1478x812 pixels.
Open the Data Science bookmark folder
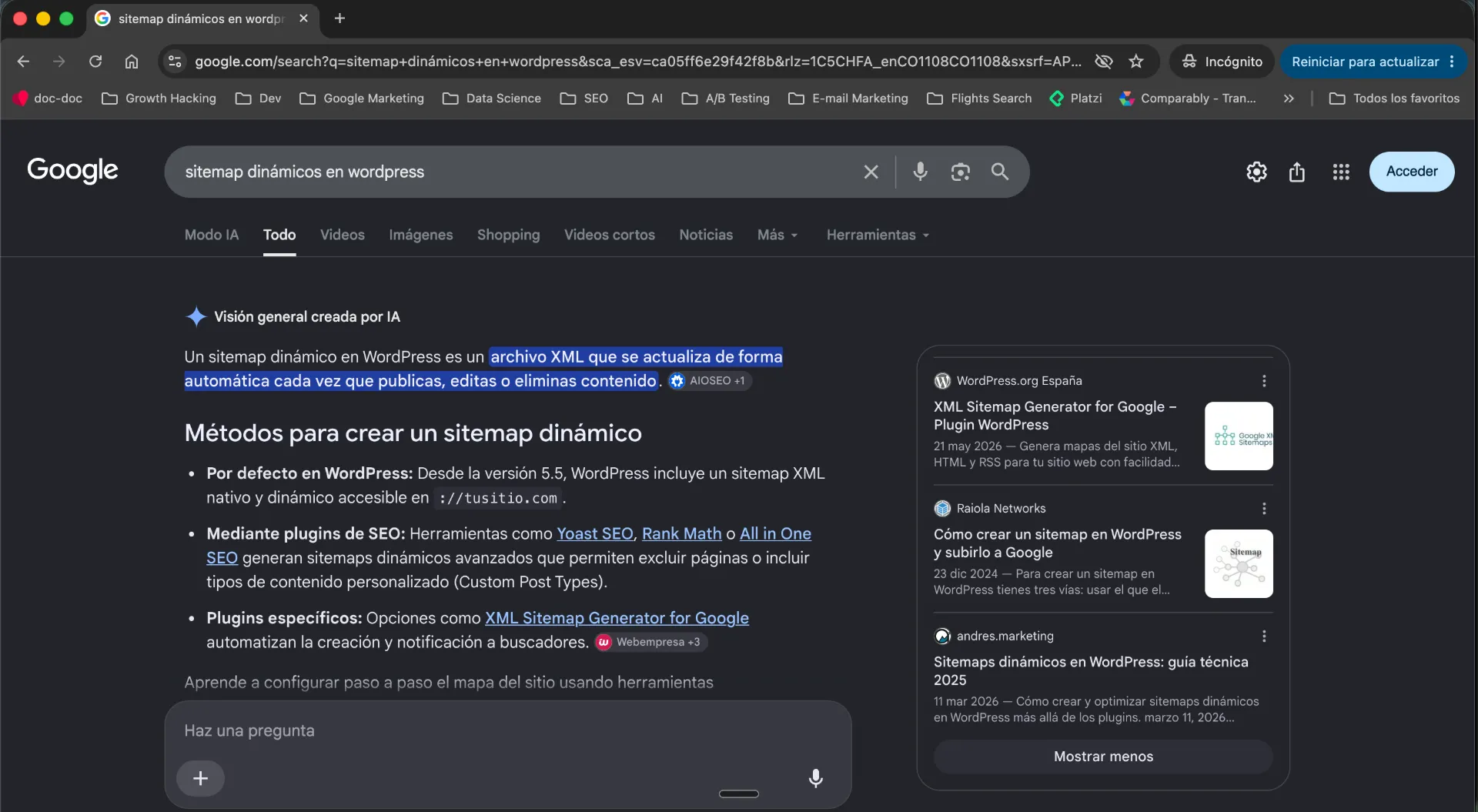tap(492, 99)
